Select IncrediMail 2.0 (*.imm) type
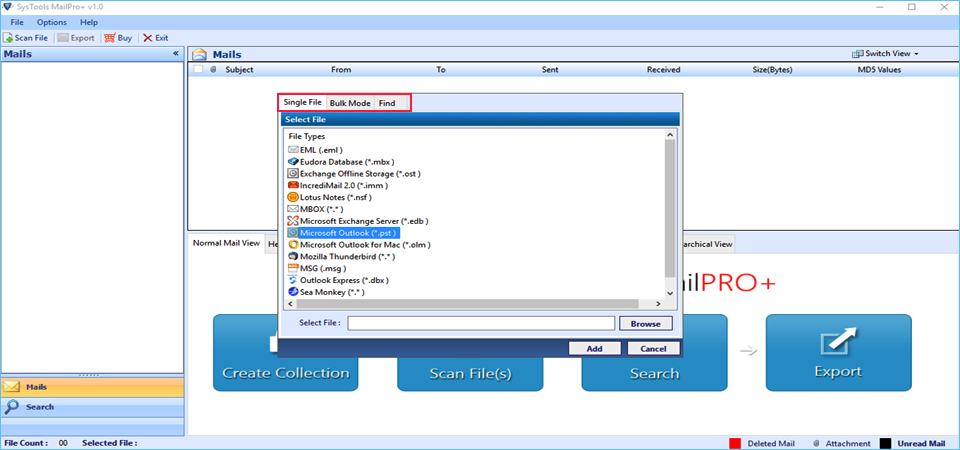The height and width of the screenshot is (450, 960). (x=337, y=186)
